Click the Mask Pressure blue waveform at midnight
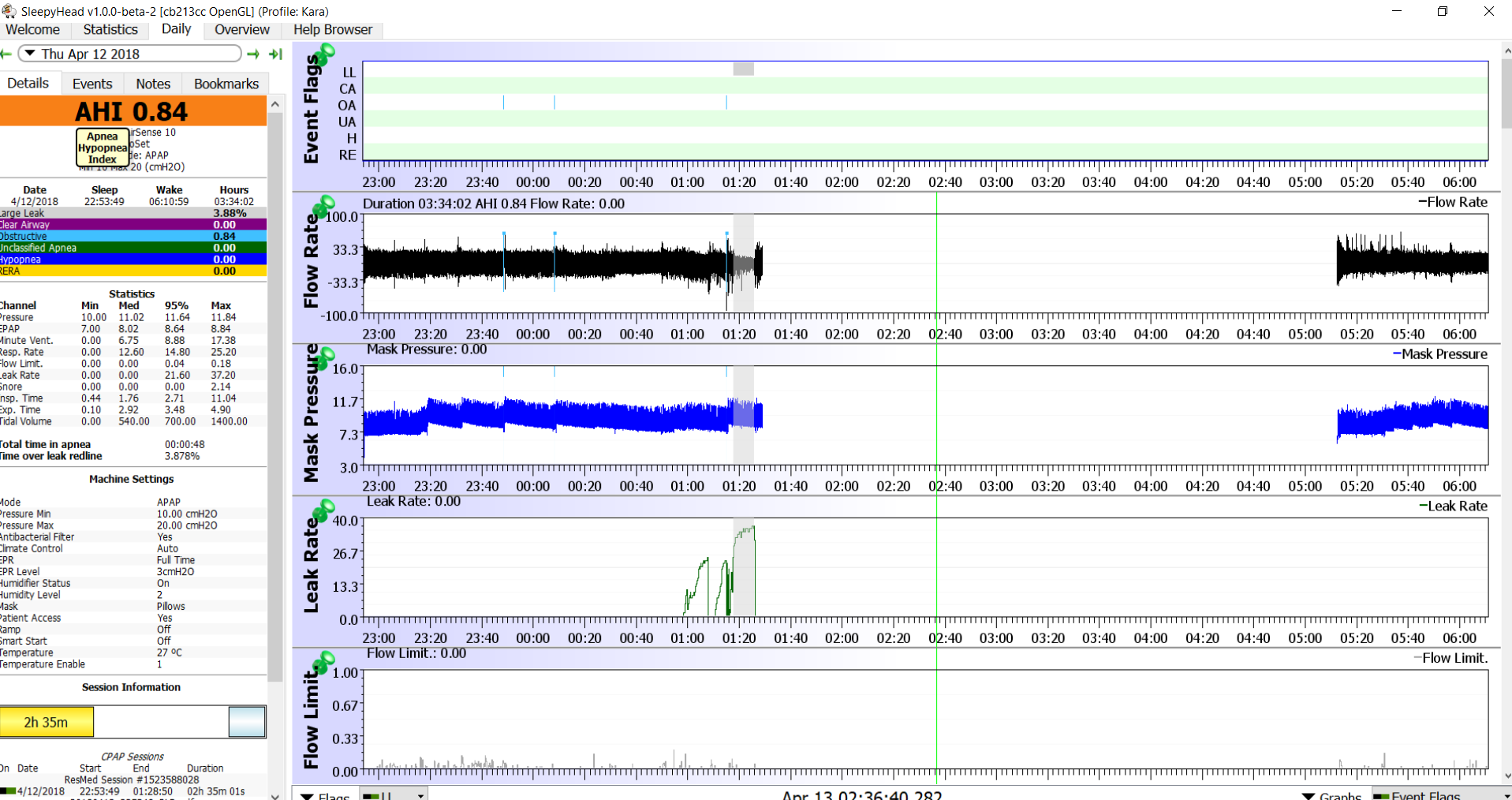Image resolution: width=1512 pixels, height=800 pixels. click(533, 416)
